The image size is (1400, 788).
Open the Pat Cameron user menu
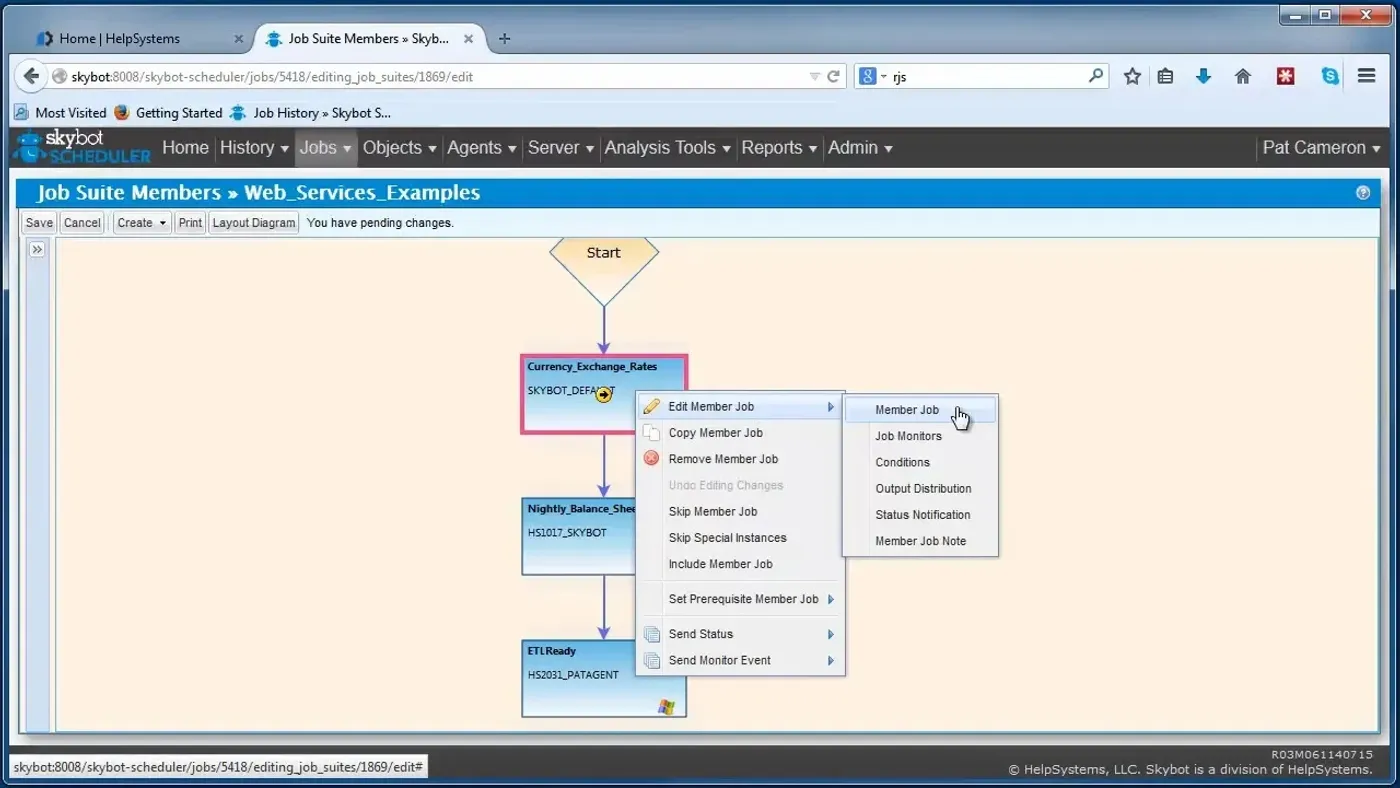tap(1321, 148)
